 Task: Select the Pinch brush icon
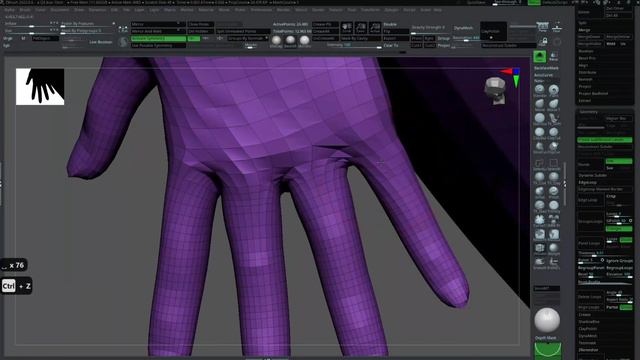click(x=553, y=191)
